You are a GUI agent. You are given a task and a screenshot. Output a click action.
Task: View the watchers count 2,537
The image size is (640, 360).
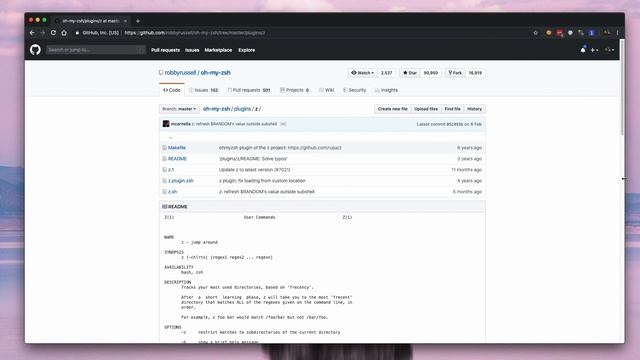[387, 73]
